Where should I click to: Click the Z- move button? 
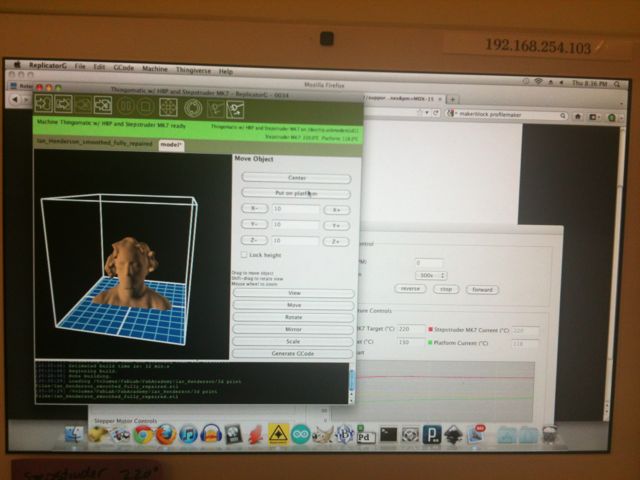point(254,240)
